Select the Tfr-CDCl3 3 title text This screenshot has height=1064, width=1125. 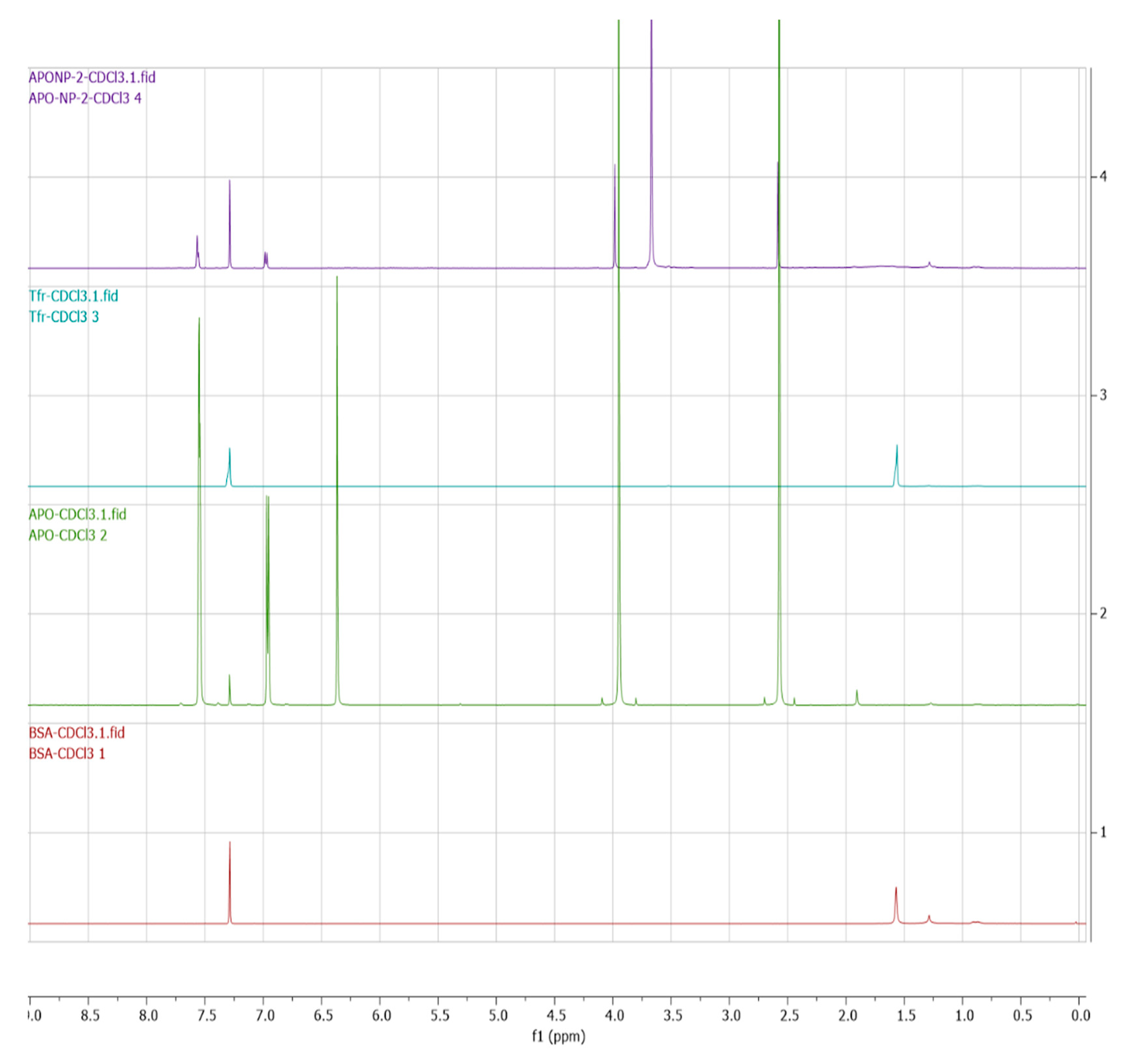click(x=64, y=316)
